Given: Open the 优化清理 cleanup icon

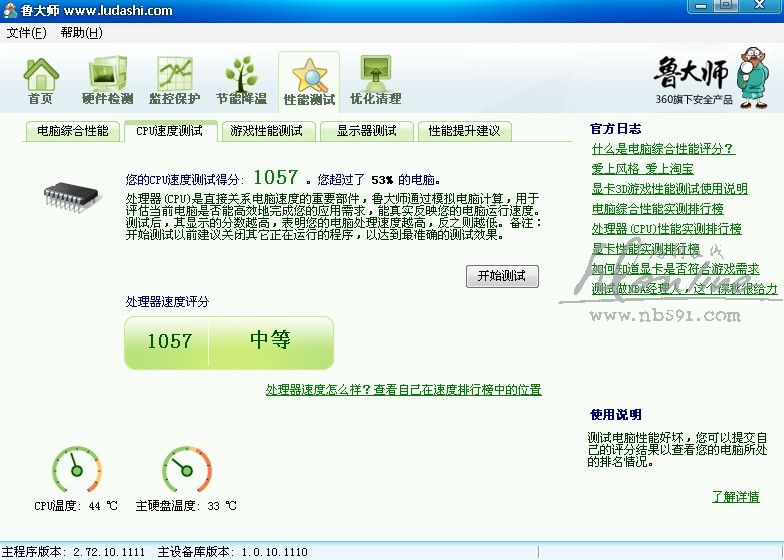Looking at the screenshot, I should pyautogui.click(x=375, y=80).
